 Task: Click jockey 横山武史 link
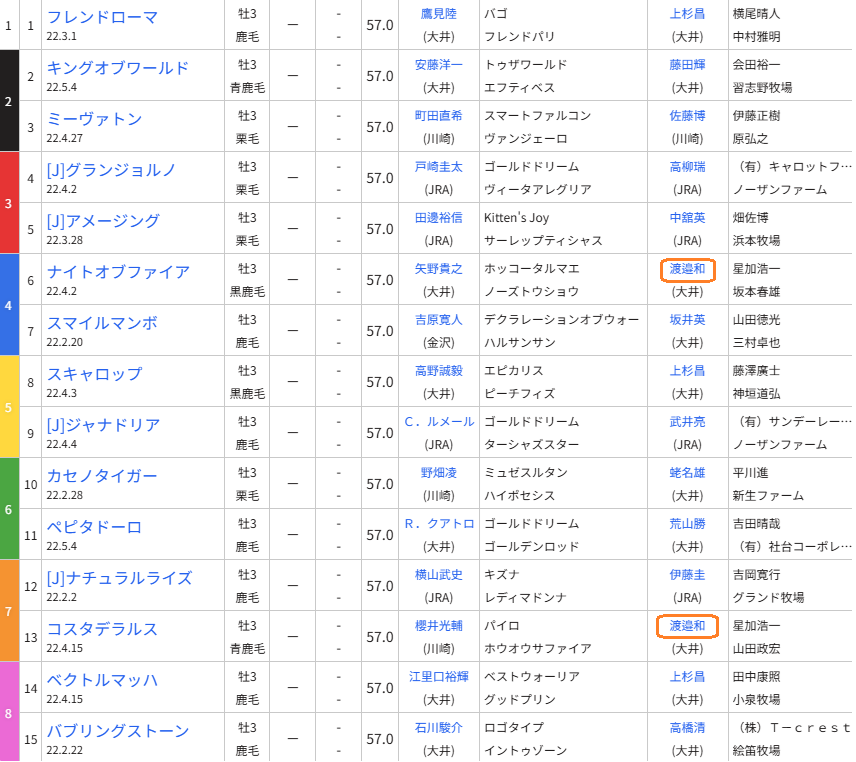(438, 574)
